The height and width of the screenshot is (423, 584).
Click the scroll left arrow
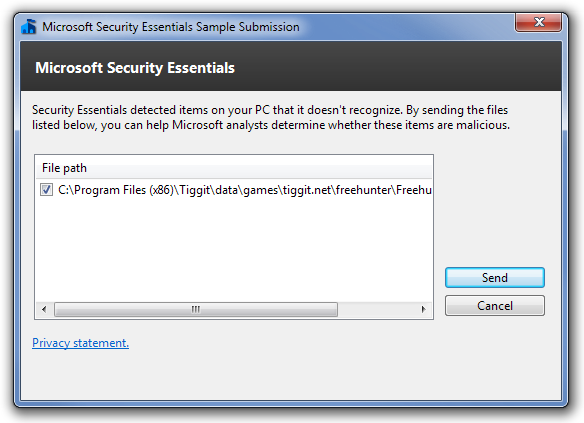44,309
